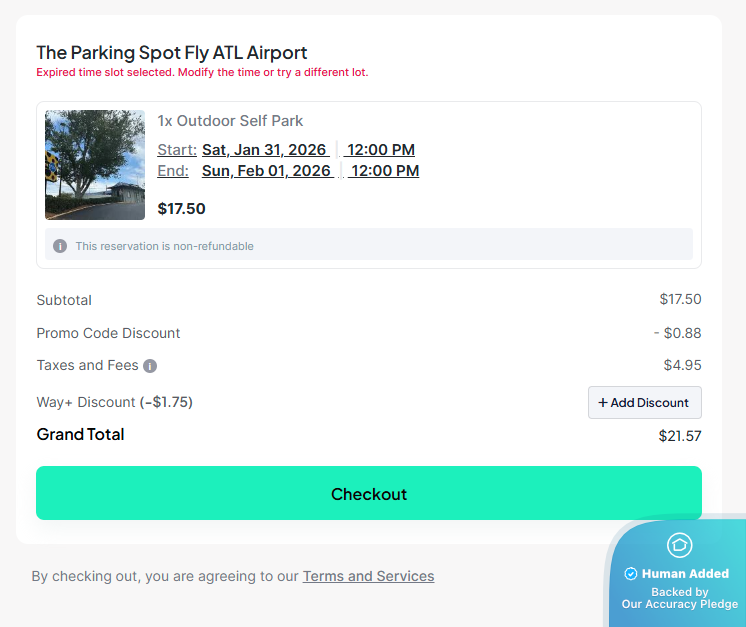
Task: Change the start time 12:00 PM
Action: 379,150
